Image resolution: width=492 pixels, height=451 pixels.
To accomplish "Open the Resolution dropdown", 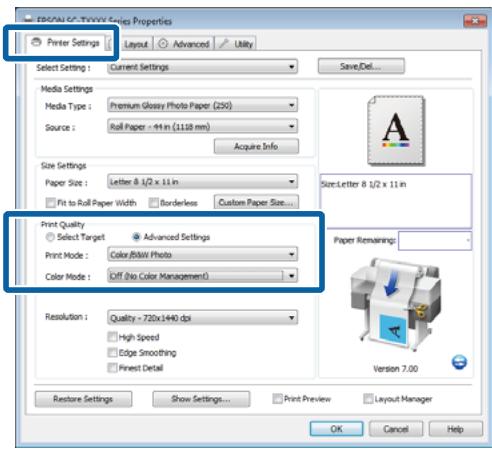I will pyautogui.click(x=202, y=318).
